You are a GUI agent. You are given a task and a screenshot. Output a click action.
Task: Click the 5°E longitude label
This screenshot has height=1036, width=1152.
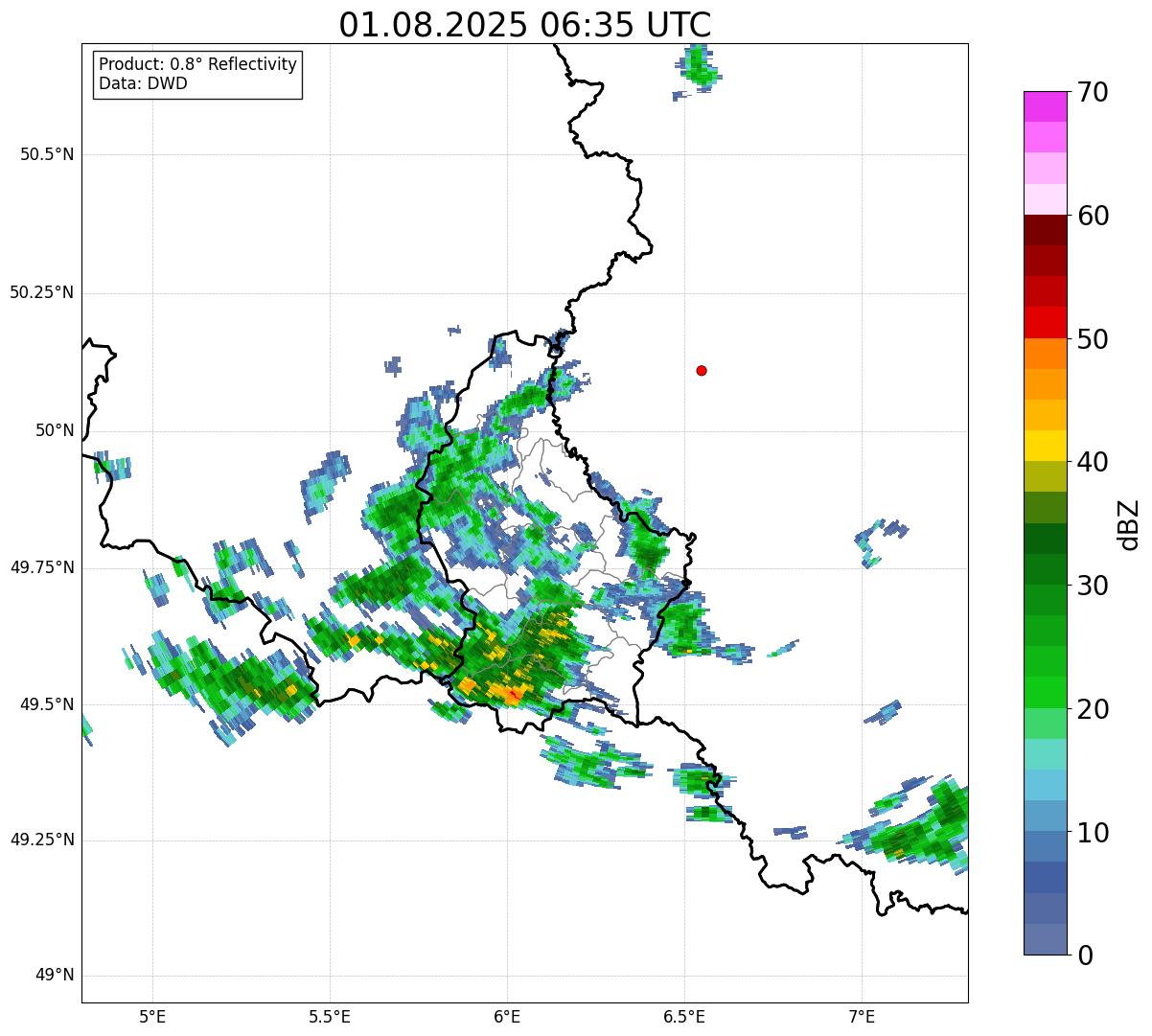[152, 1017]
